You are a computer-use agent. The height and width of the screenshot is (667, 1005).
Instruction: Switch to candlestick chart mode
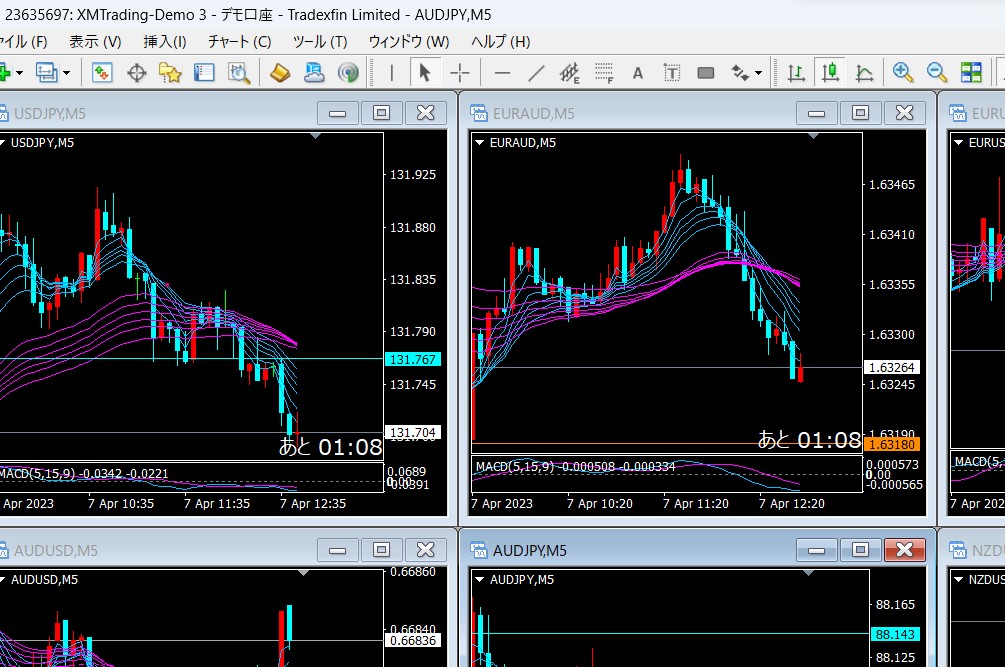pos(830,72)
